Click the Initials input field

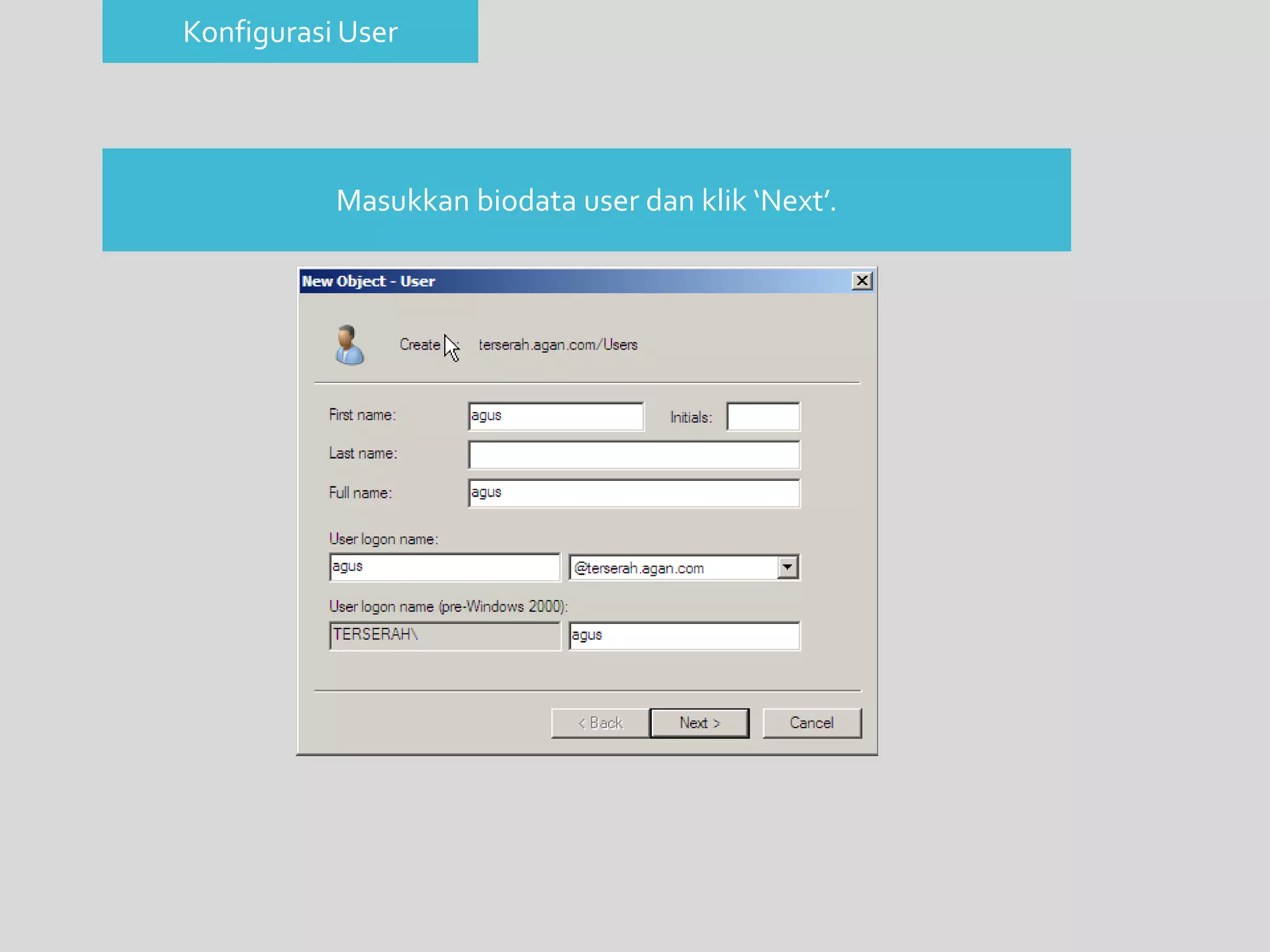pyautogui.click(x=763, y=416)
